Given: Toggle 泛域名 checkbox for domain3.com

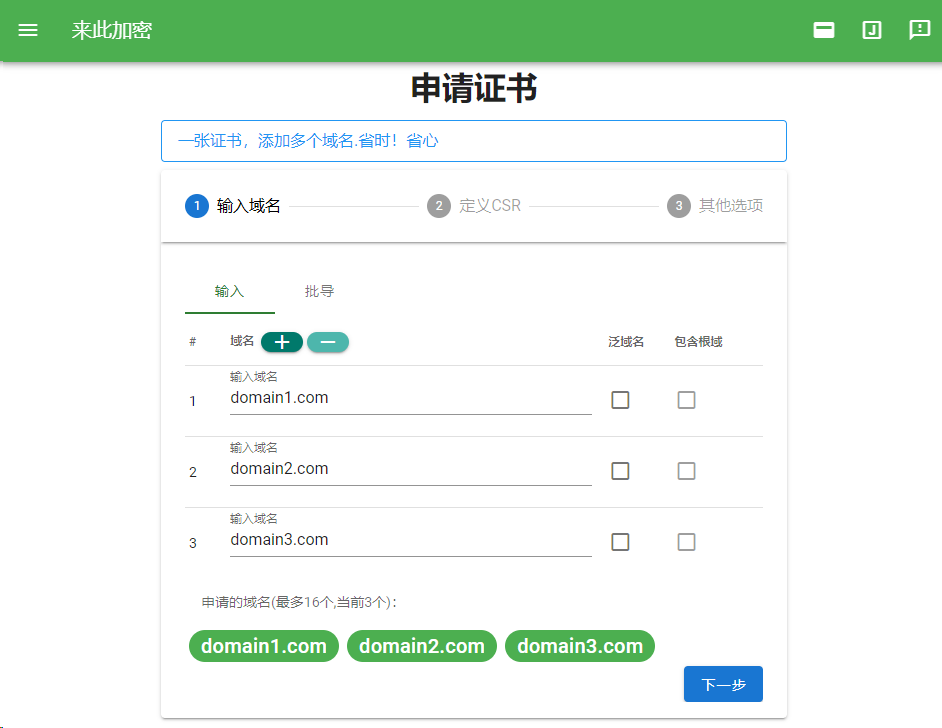Looking at the screenshot, I should [x=620, y=542].
